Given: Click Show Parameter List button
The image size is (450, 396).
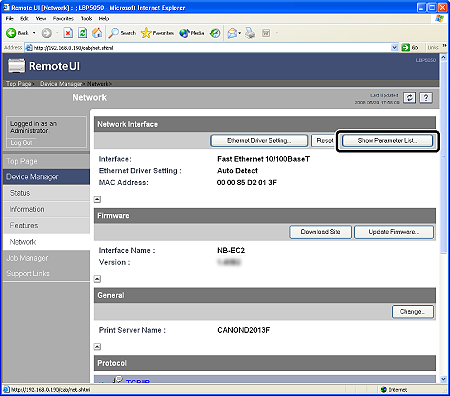Looking at the screenshot, I should (387, 141).
